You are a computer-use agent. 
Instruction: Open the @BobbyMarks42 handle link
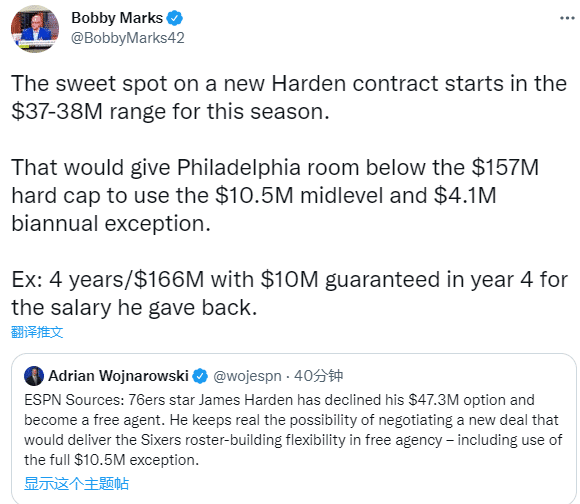128,38
